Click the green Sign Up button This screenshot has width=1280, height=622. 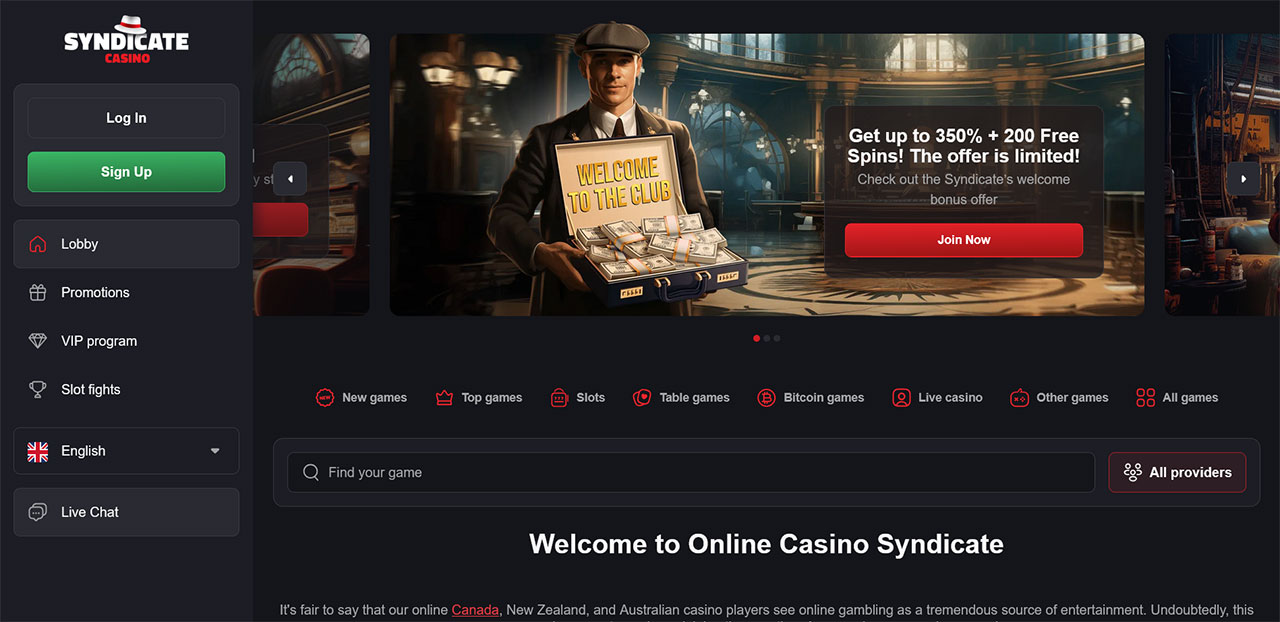126,172
